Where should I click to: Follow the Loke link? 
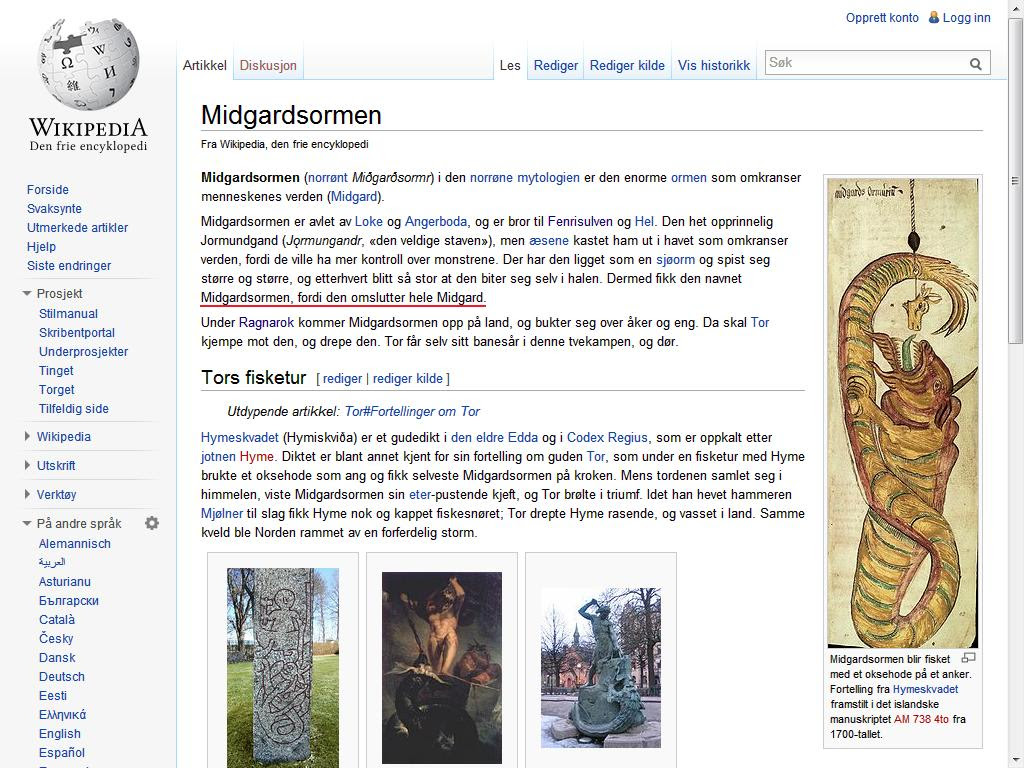pyautogui.click(x=368, y=221)
